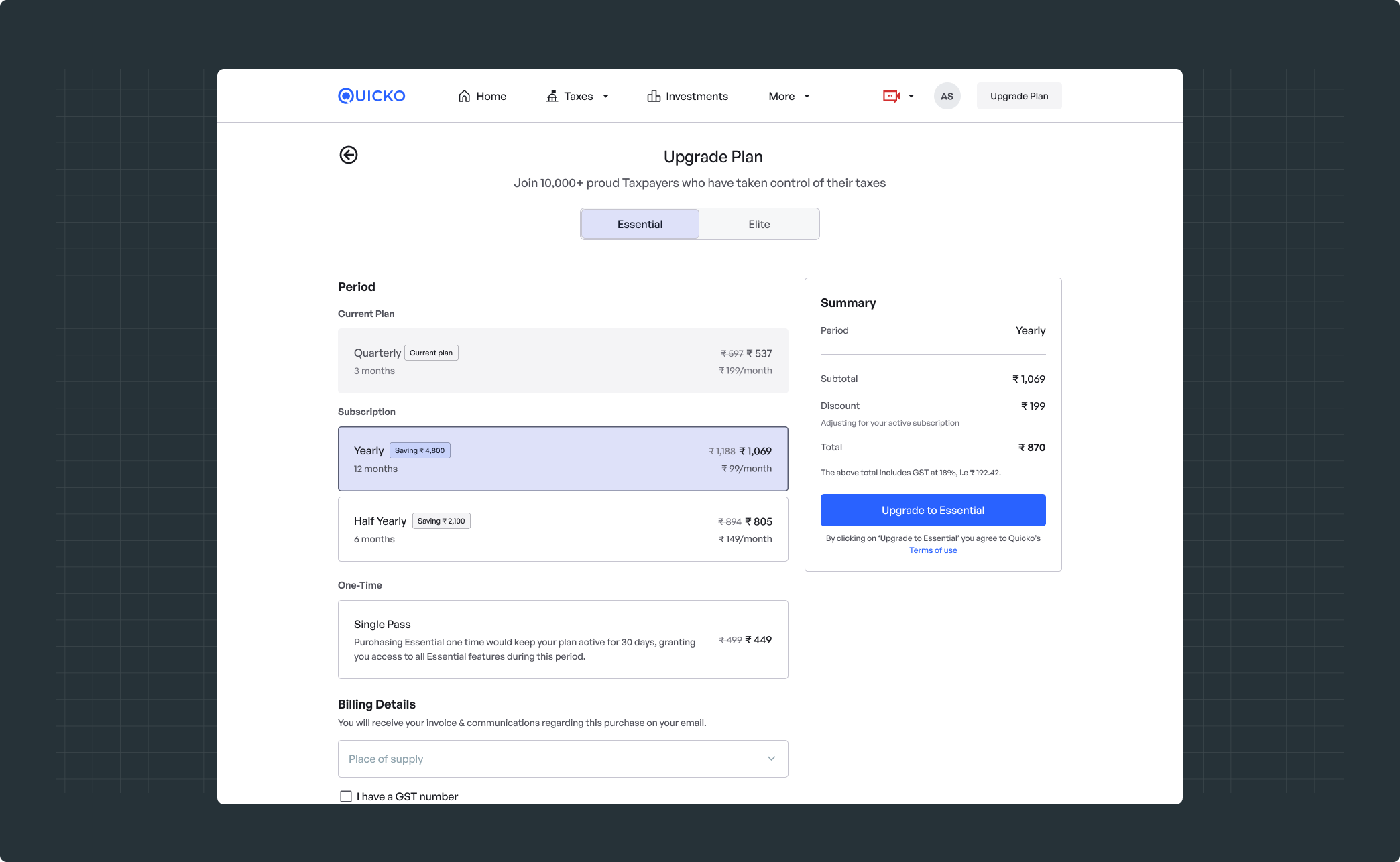Click the GST note mentioning ₹ 192.42
This screenshot has height=862, width=1400.
[x=911, y=473]
